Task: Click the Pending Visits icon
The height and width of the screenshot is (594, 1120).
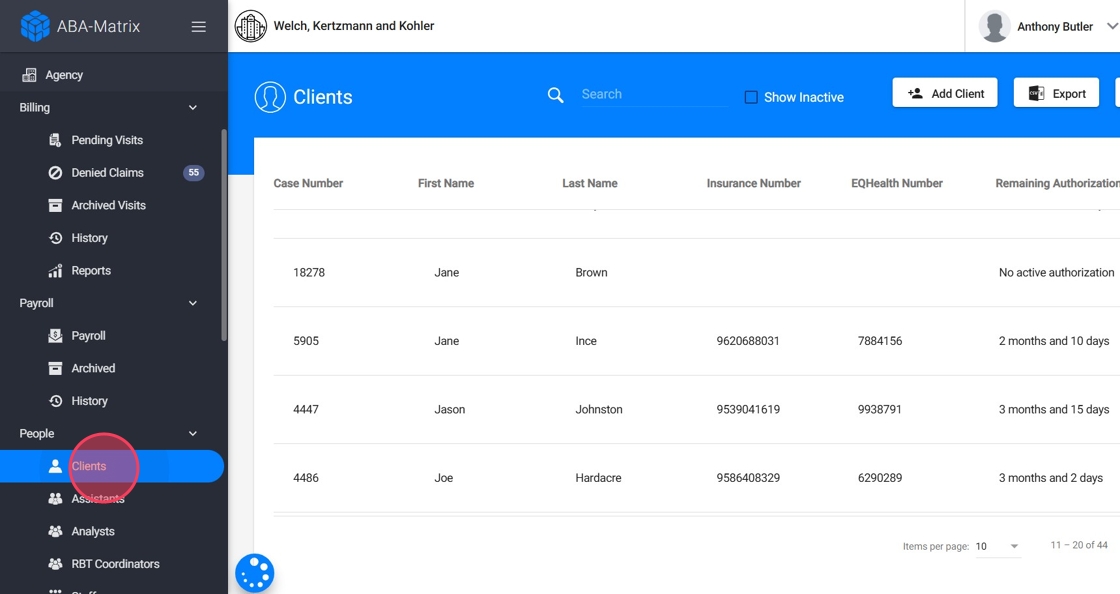Action: coord(55,140)
